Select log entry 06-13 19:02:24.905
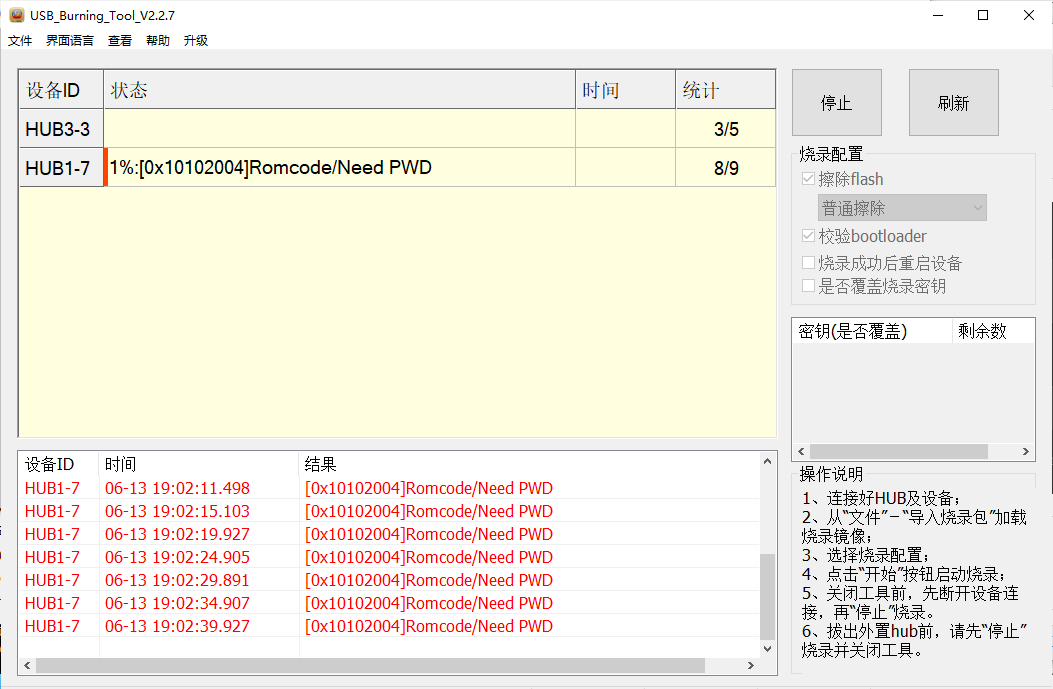This screenshot has width=1053, height=689. 390,557
